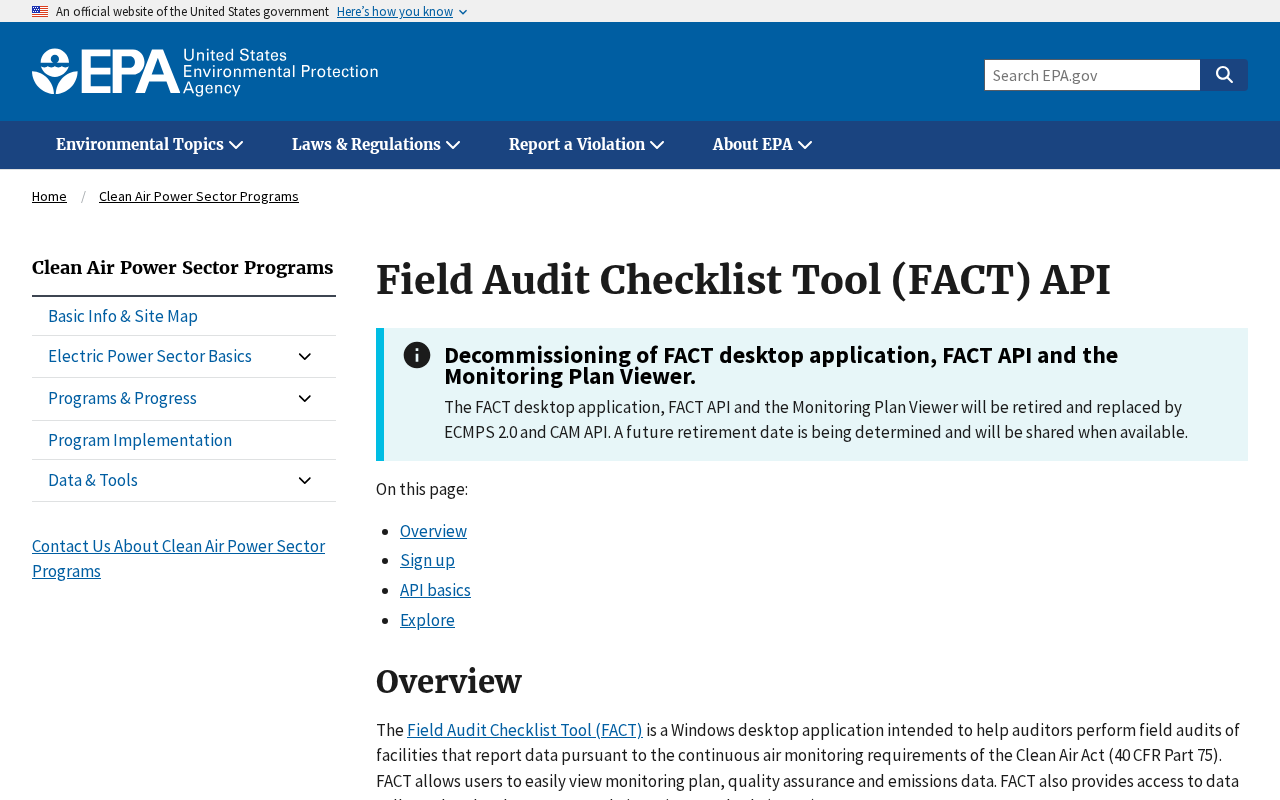Open the Report a Violation menu
Screen dimensions: 1280x800
[587, 145]
